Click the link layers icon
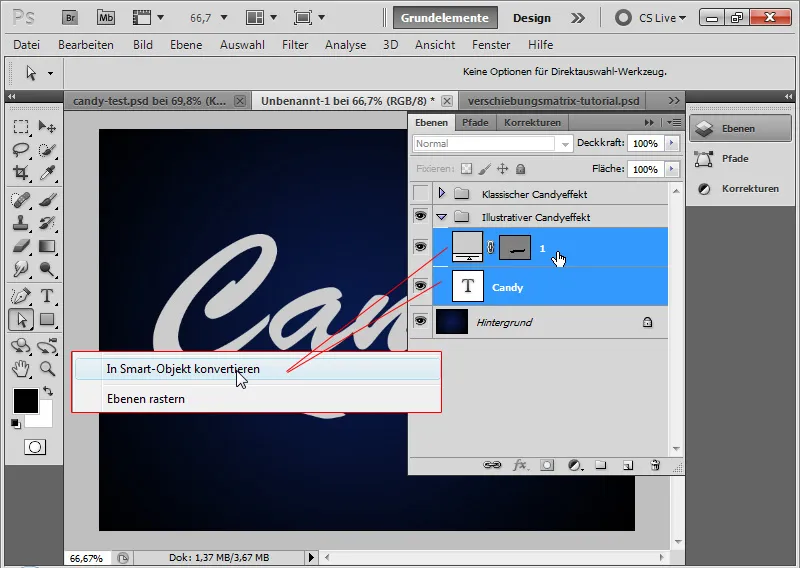The width and height of the screenshot is (800, 568). point(492,465)
